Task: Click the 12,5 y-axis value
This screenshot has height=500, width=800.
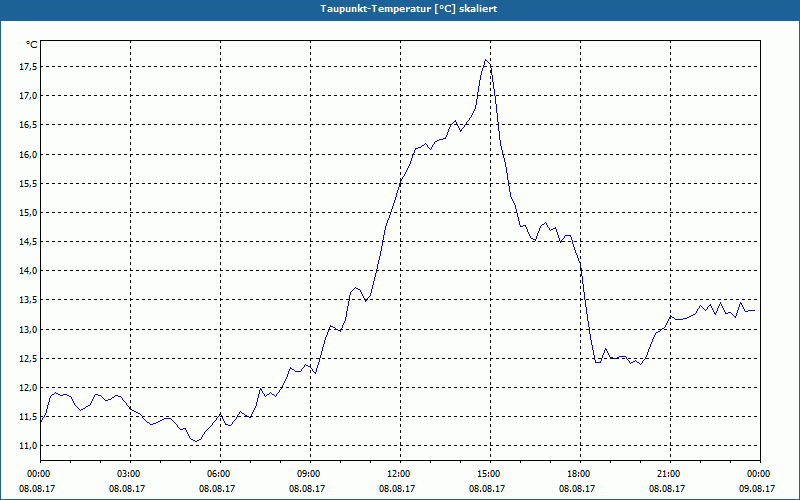Action: (29, 359)
